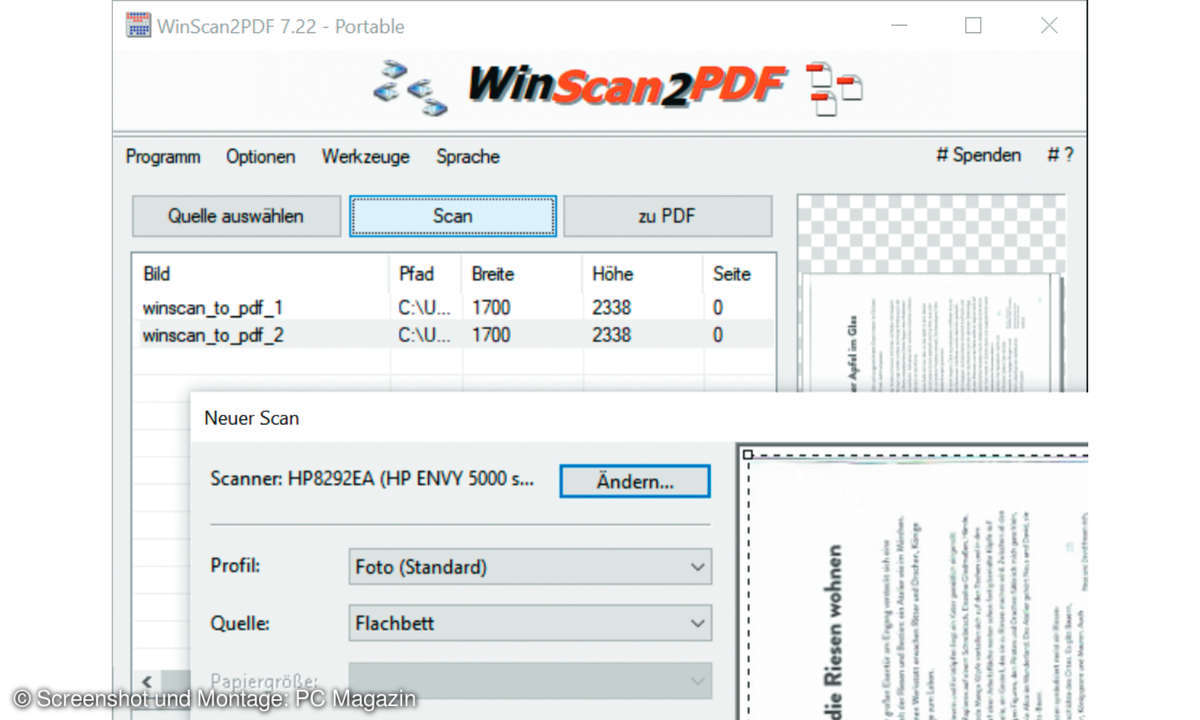Click the left arrow of the horizontal scrollbar
The width and height of the screenshot is (1200, 720).
[147, 682]
